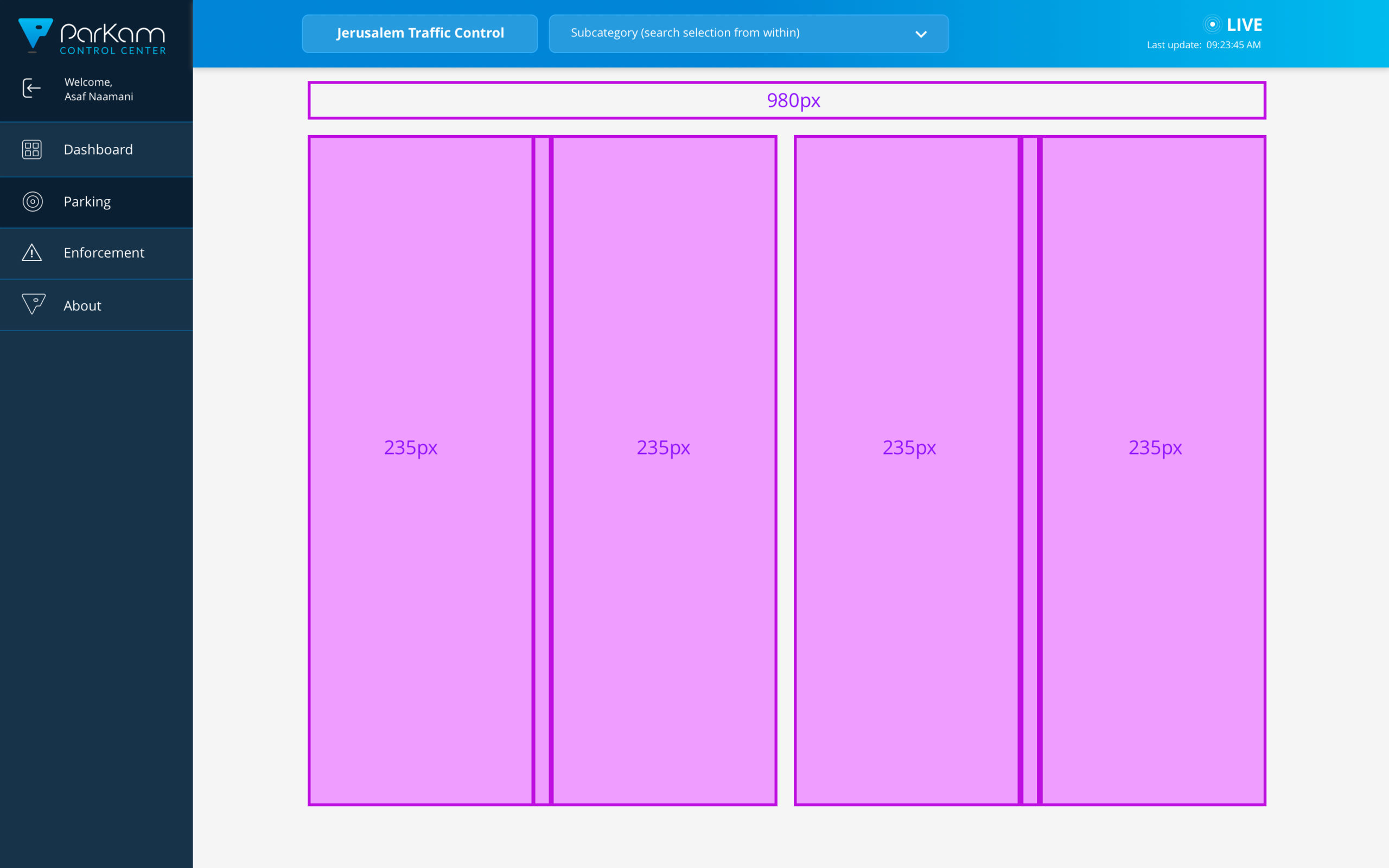Click the logout arrow icon

point(31,88)
